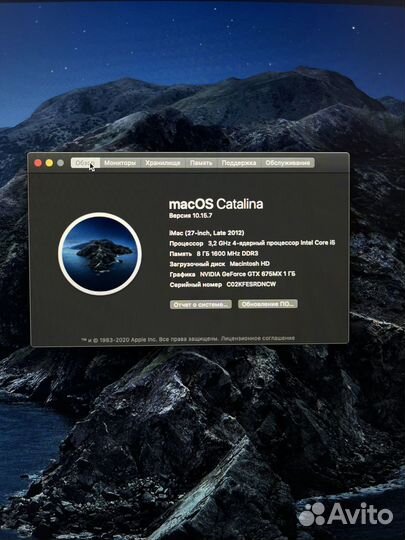Click the serial number C02KFESRDNCW
Viewport: 405px width, 540px height.
(x=251, y=284)
